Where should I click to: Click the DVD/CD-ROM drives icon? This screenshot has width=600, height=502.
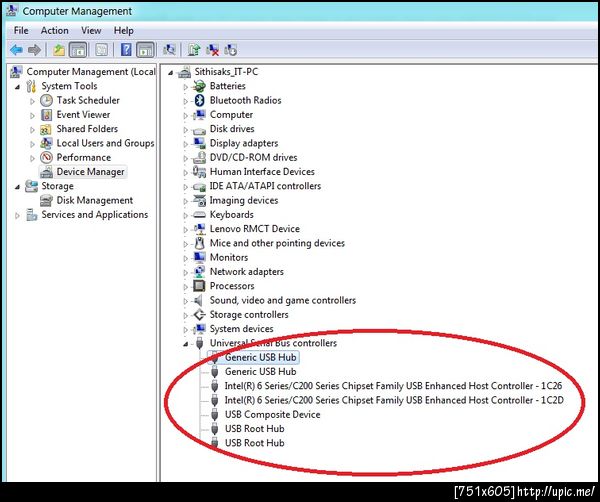click(199, 158)
